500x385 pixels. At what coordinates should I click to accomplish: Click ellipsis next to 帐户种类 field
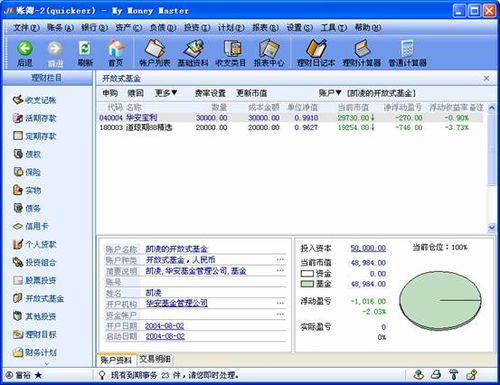(280, 260)
